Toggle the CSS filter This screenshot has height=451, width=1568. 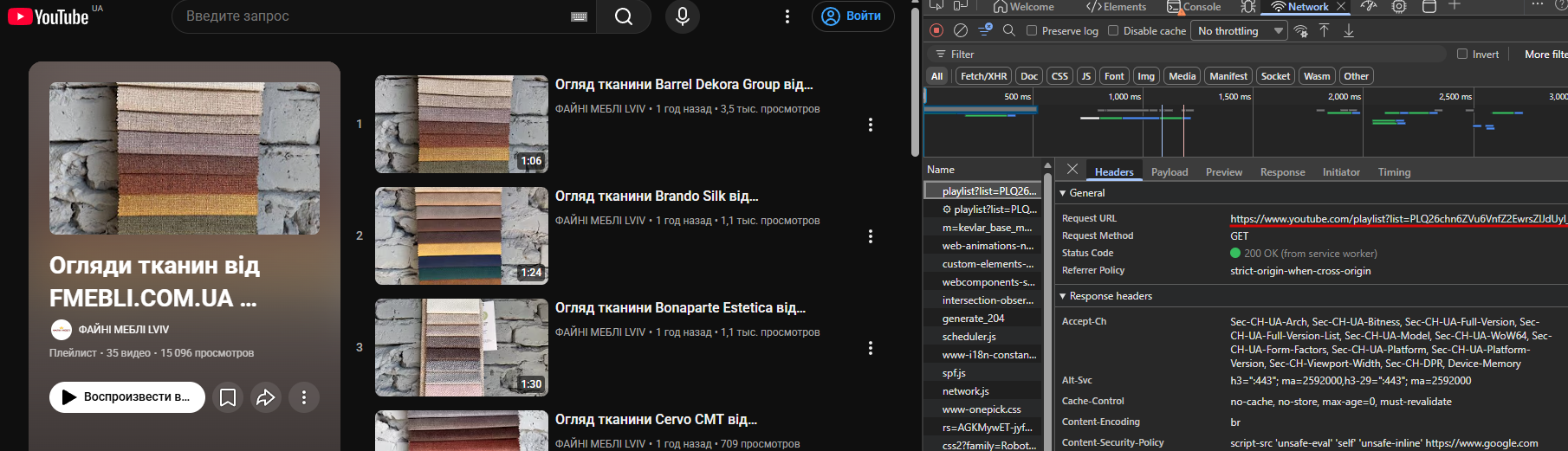1059,76
